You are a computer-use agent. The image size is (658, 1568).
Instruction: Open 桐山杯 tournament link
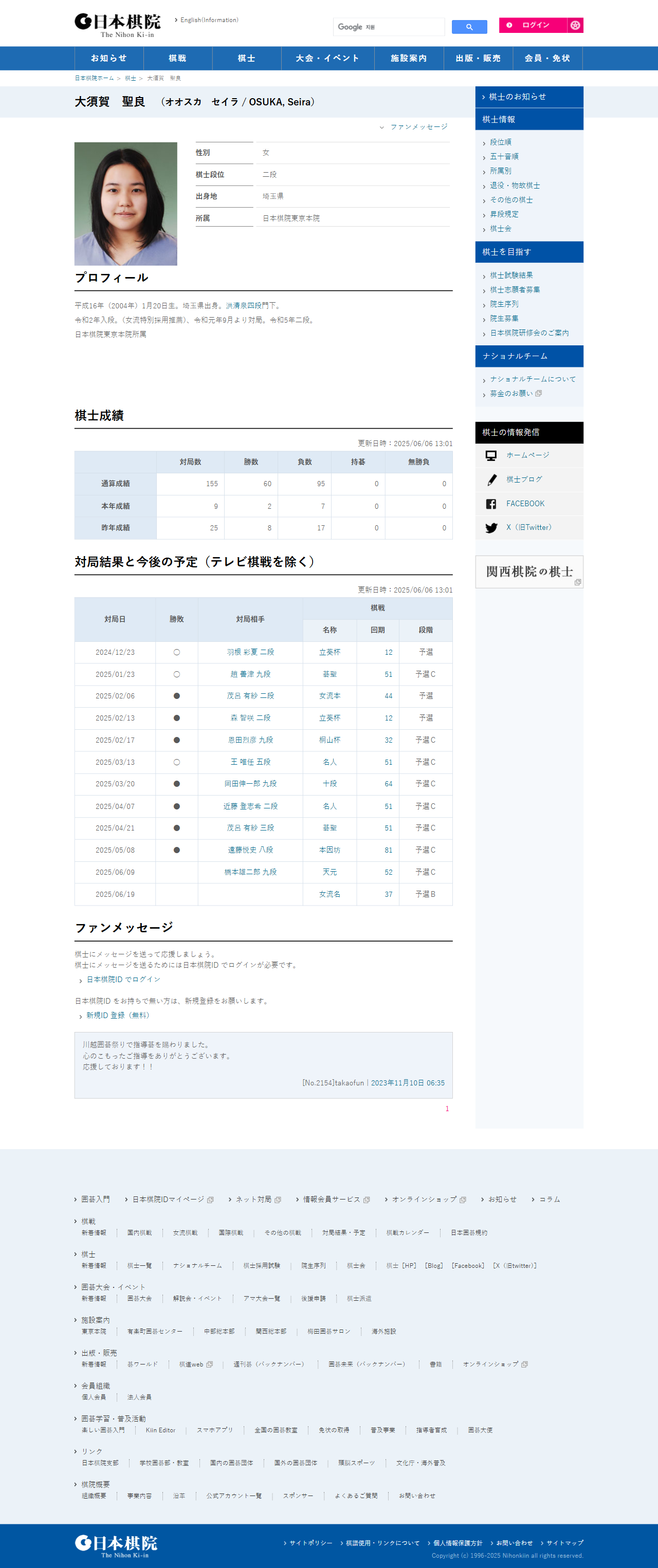coord(330,740)
